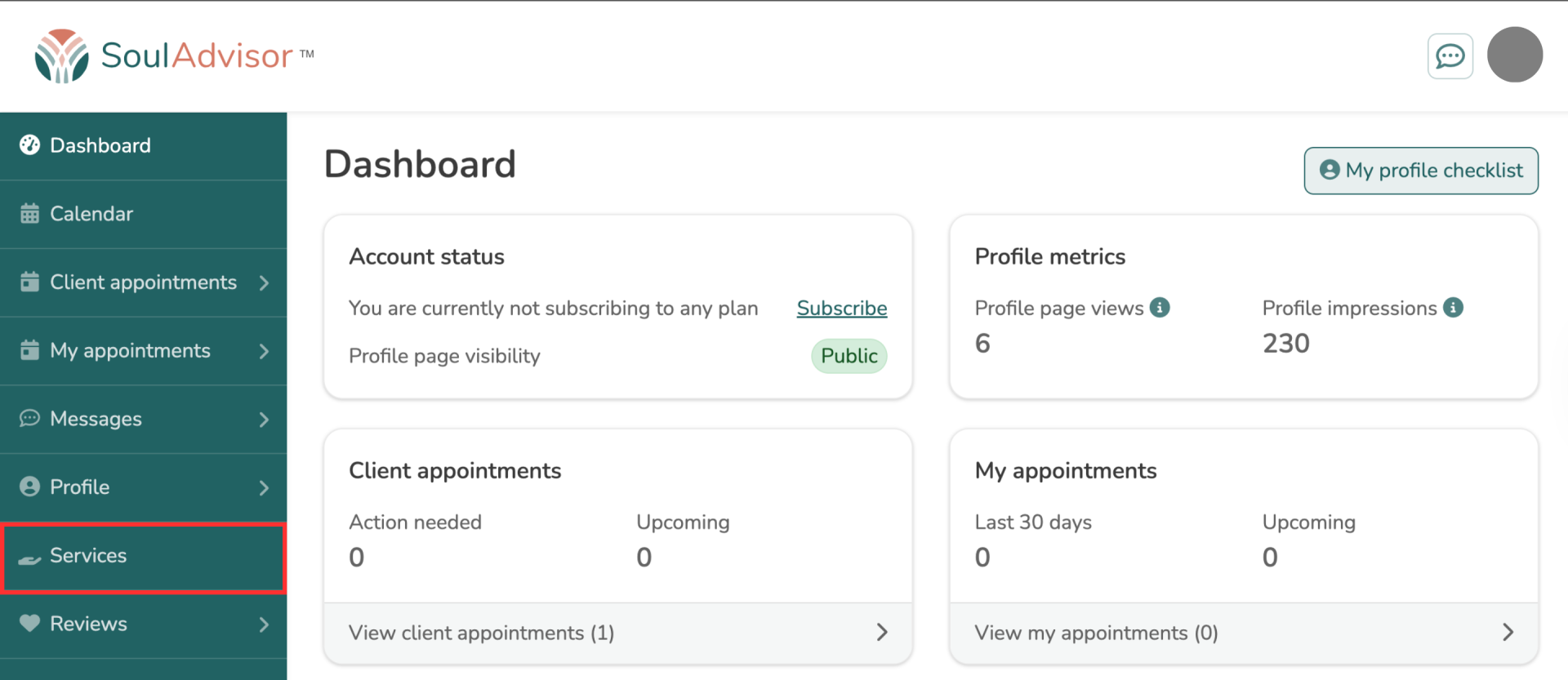Select Services in the sidebar menu
The height and width of the screenshot is (680, 1568).
[x=88, y=556]
